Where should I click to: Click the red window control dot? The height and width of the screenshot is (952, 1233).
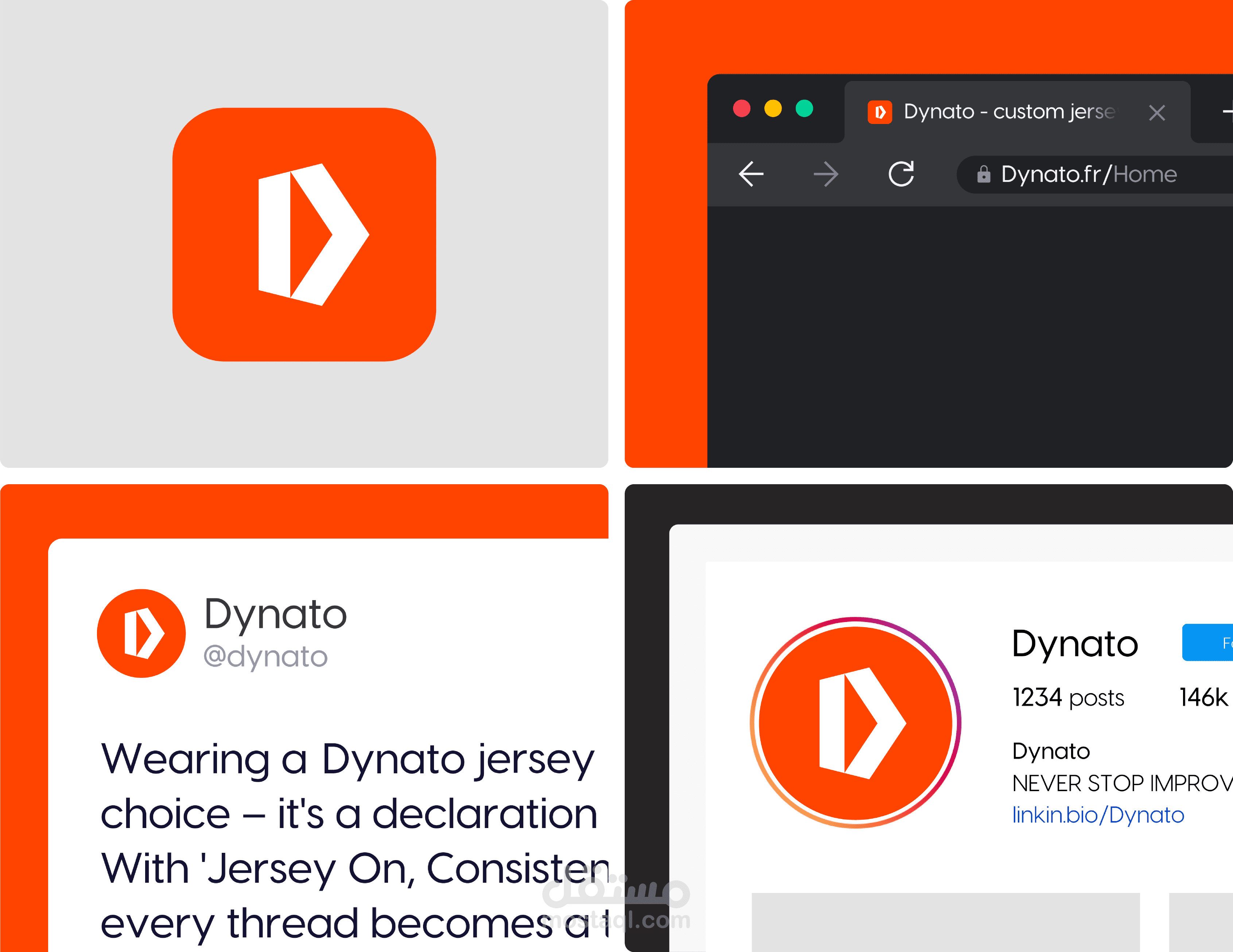click(x=742, y=108)
